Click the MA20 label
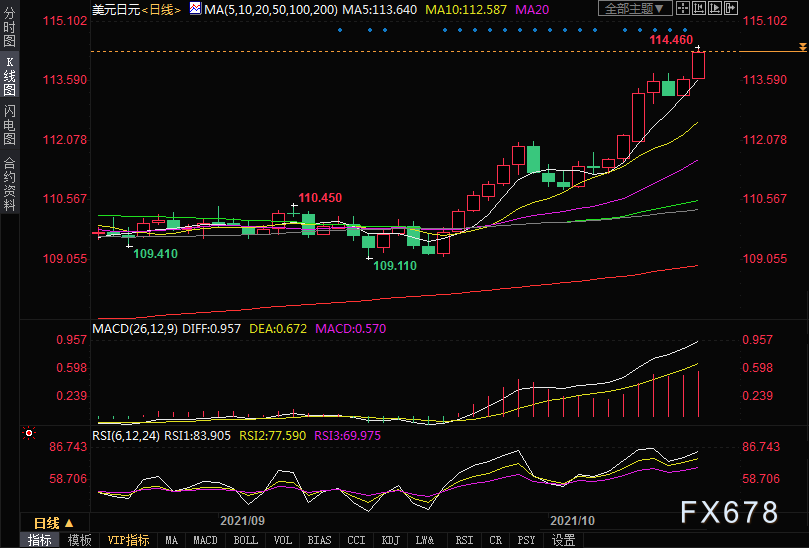The height and width of the screenshot is (548, 809). (x=532, y=9)
